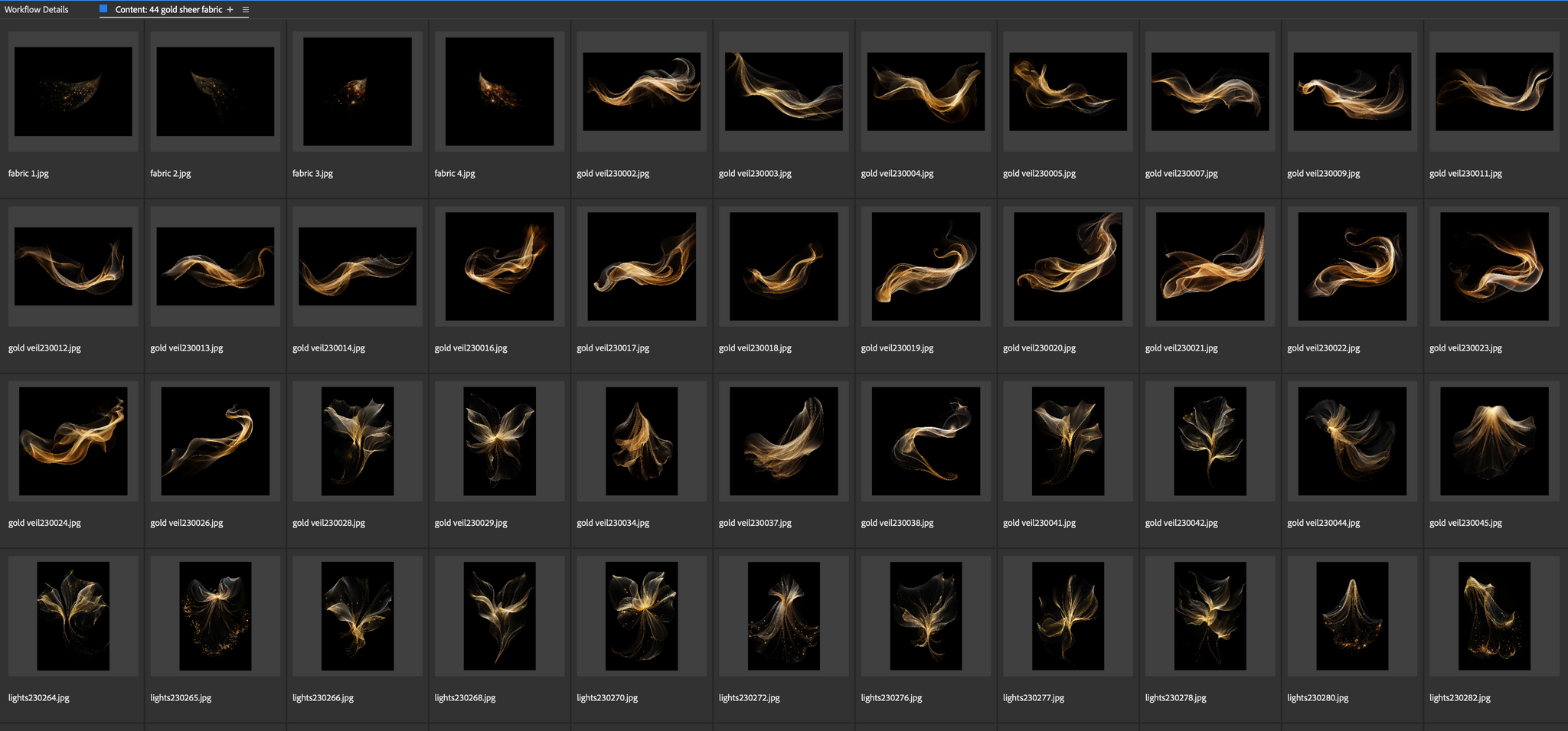Select the lights230277.jpg thumbnail
Screen dimensions: 1568x731
[x=1068, y=616]
